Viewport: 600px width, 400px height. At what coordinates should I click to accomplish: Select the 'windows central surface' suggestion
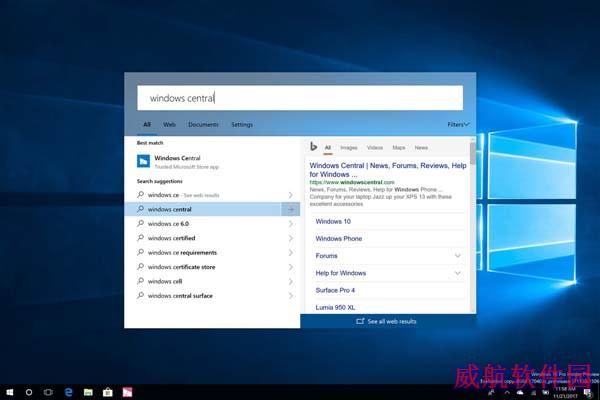click(212, 296)
